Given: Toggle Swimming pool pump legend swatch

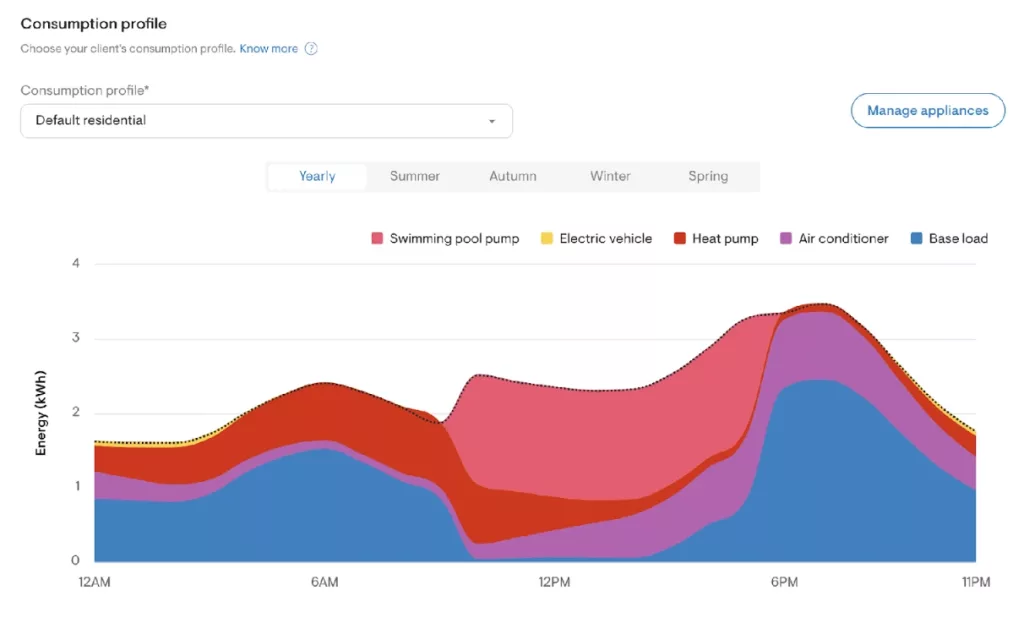Looking at the screenshot, I should 377,239.
